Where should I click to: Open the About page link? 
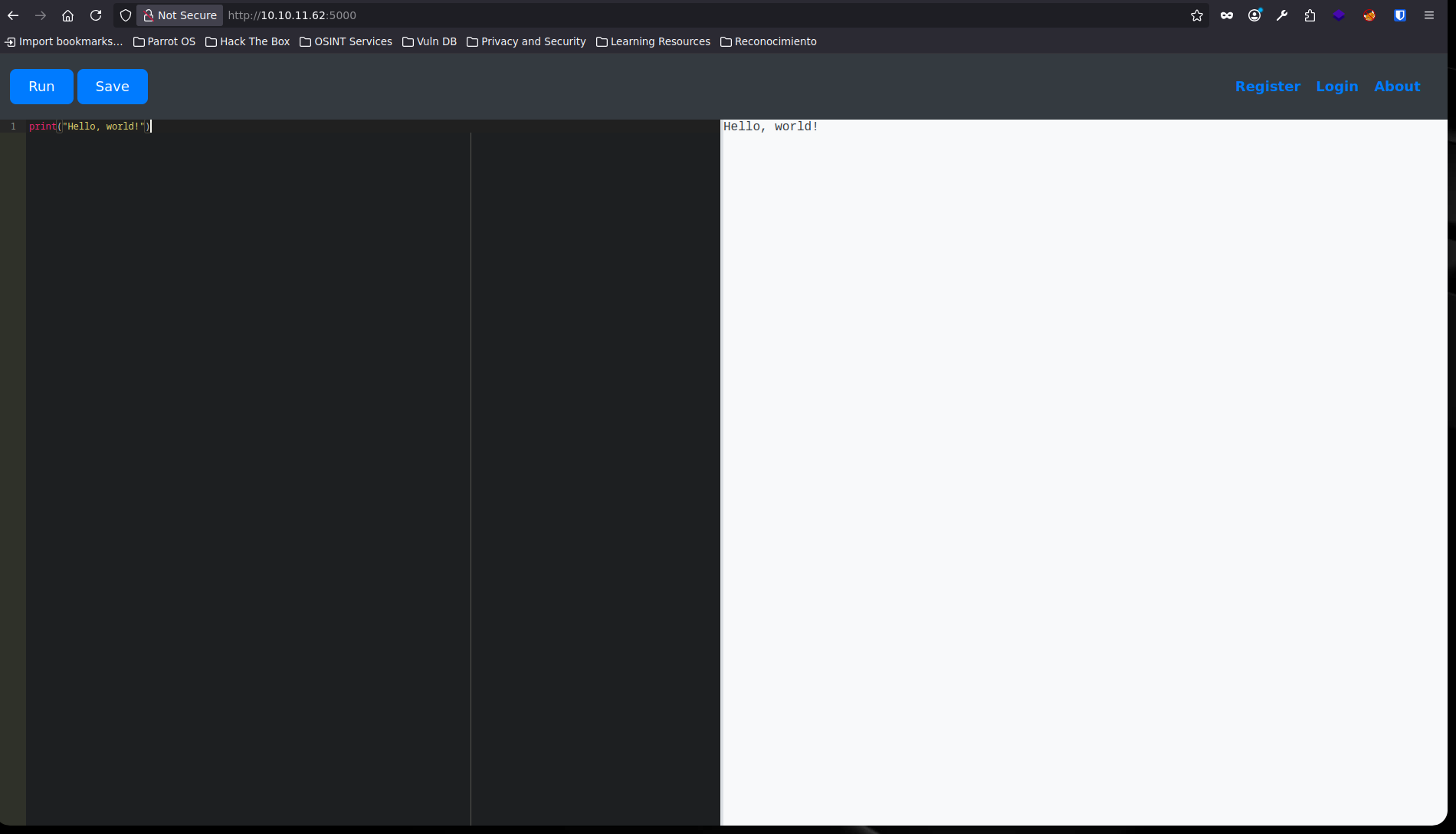[1396, 87]
